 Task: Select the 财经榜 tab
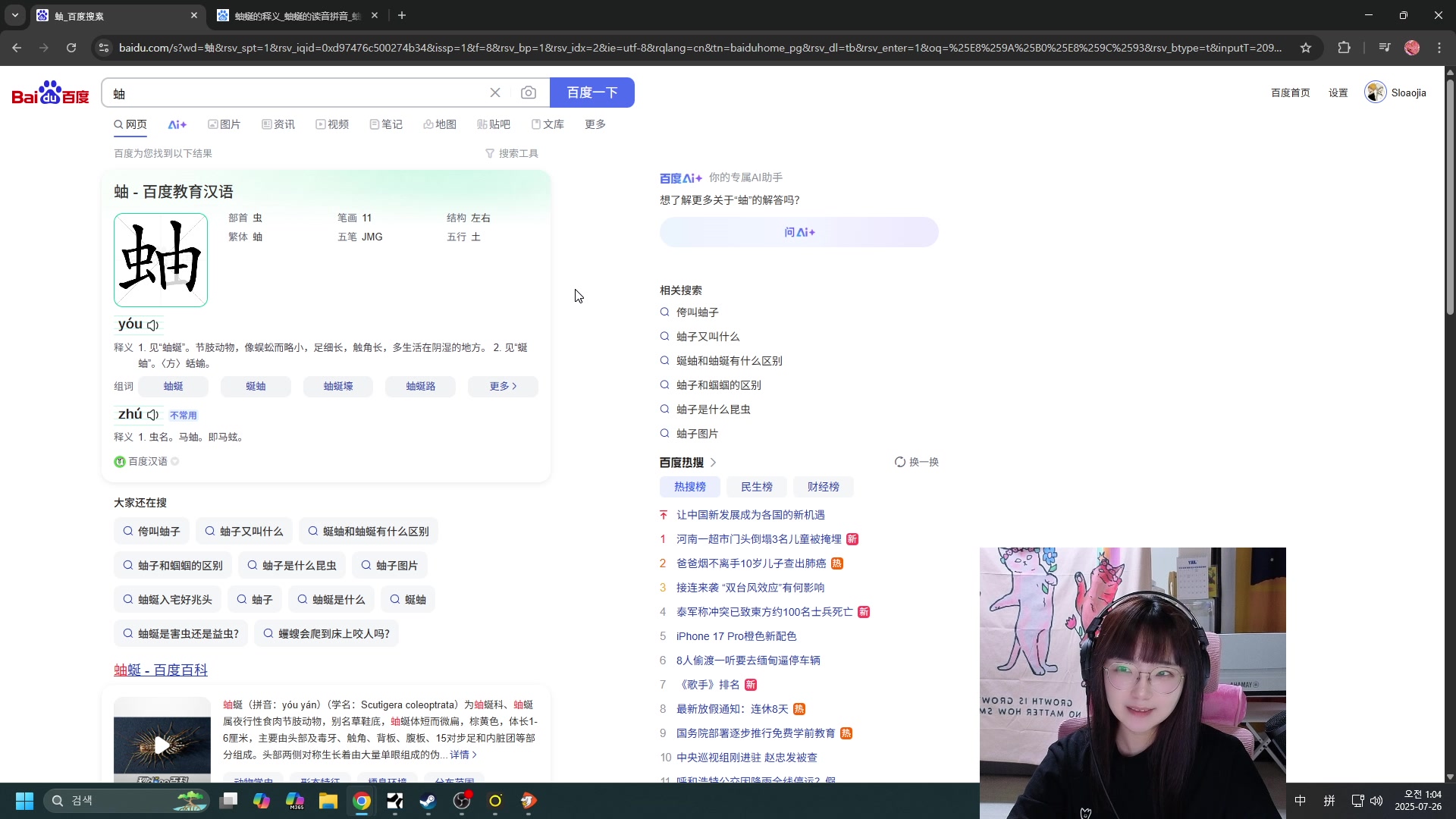click(824, 487)
